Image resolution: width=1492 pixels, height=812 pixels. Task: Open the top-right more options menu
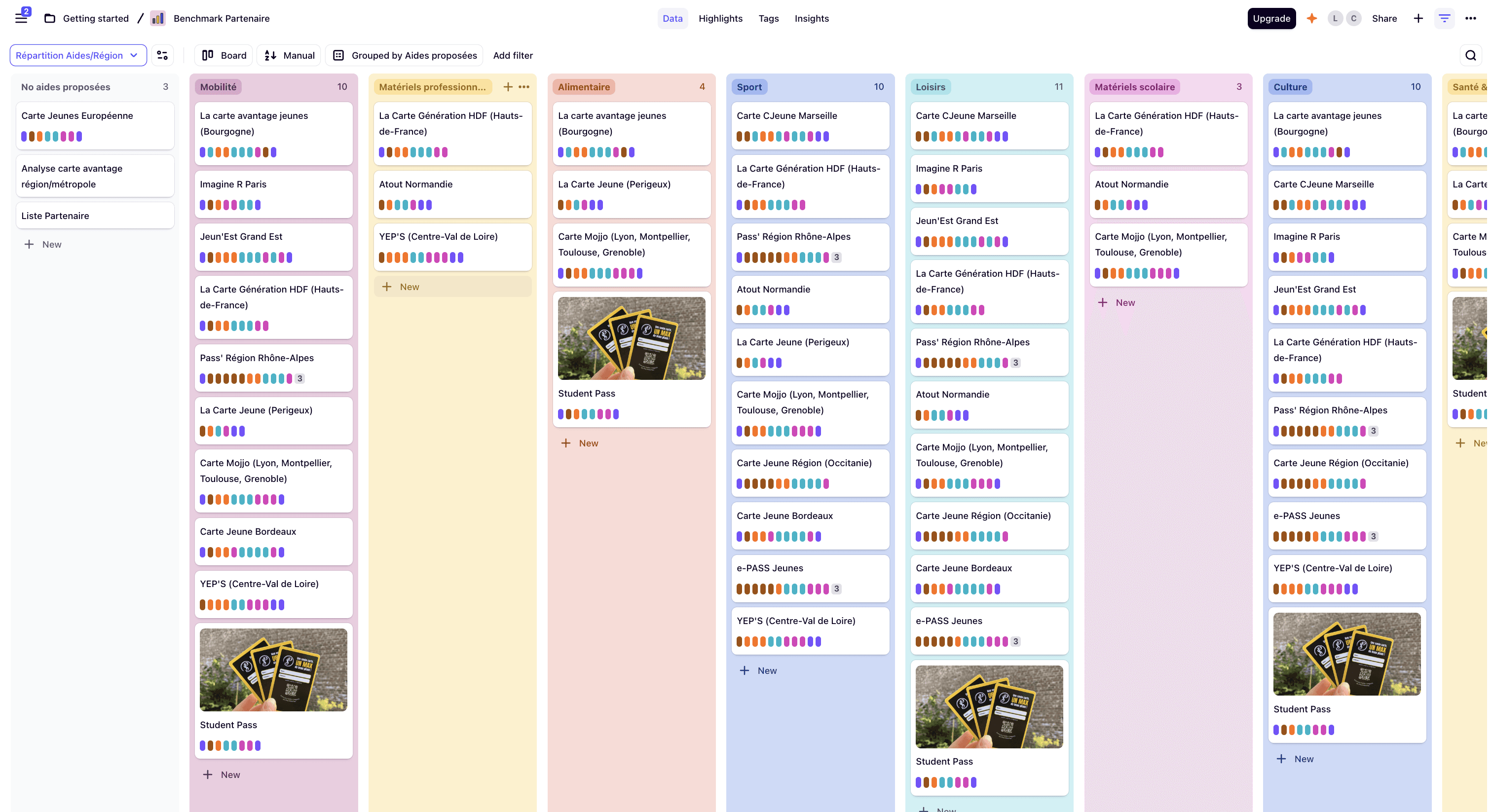tap(1471, 19)
